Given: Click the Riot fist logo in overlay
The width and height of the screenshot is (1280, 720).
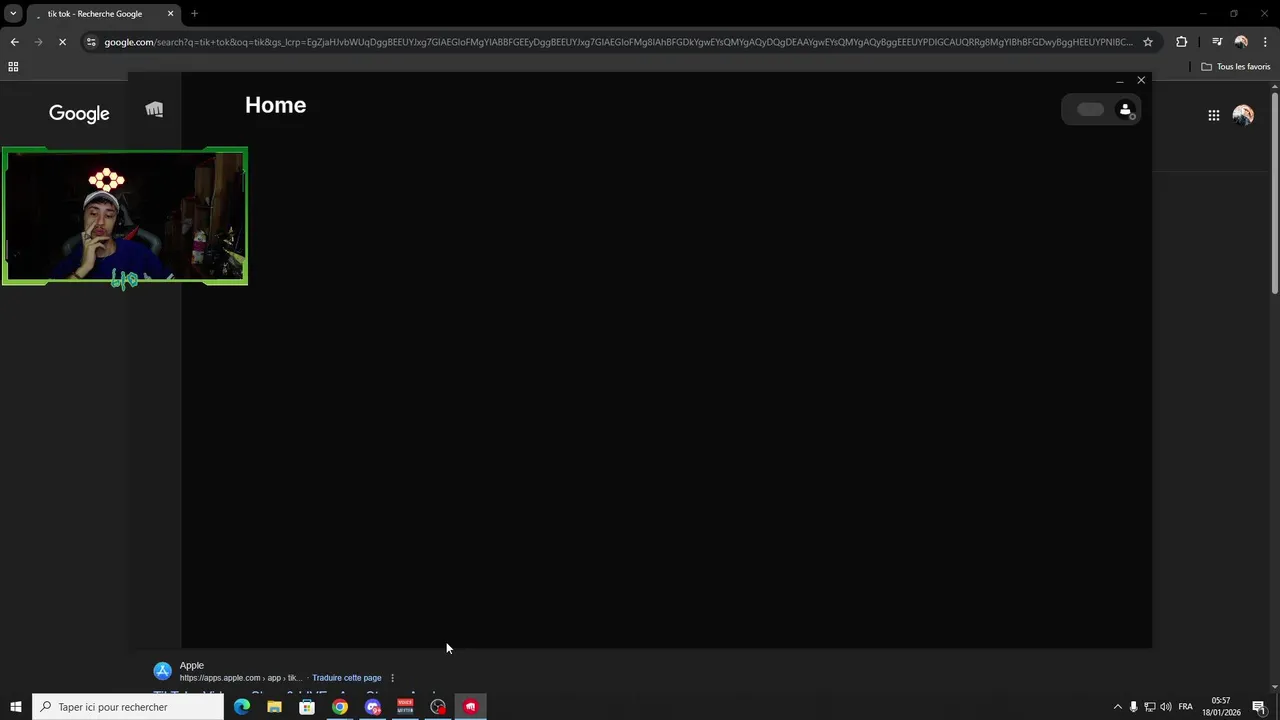Looking at the screenshot, I should click(x=154, y=109).
